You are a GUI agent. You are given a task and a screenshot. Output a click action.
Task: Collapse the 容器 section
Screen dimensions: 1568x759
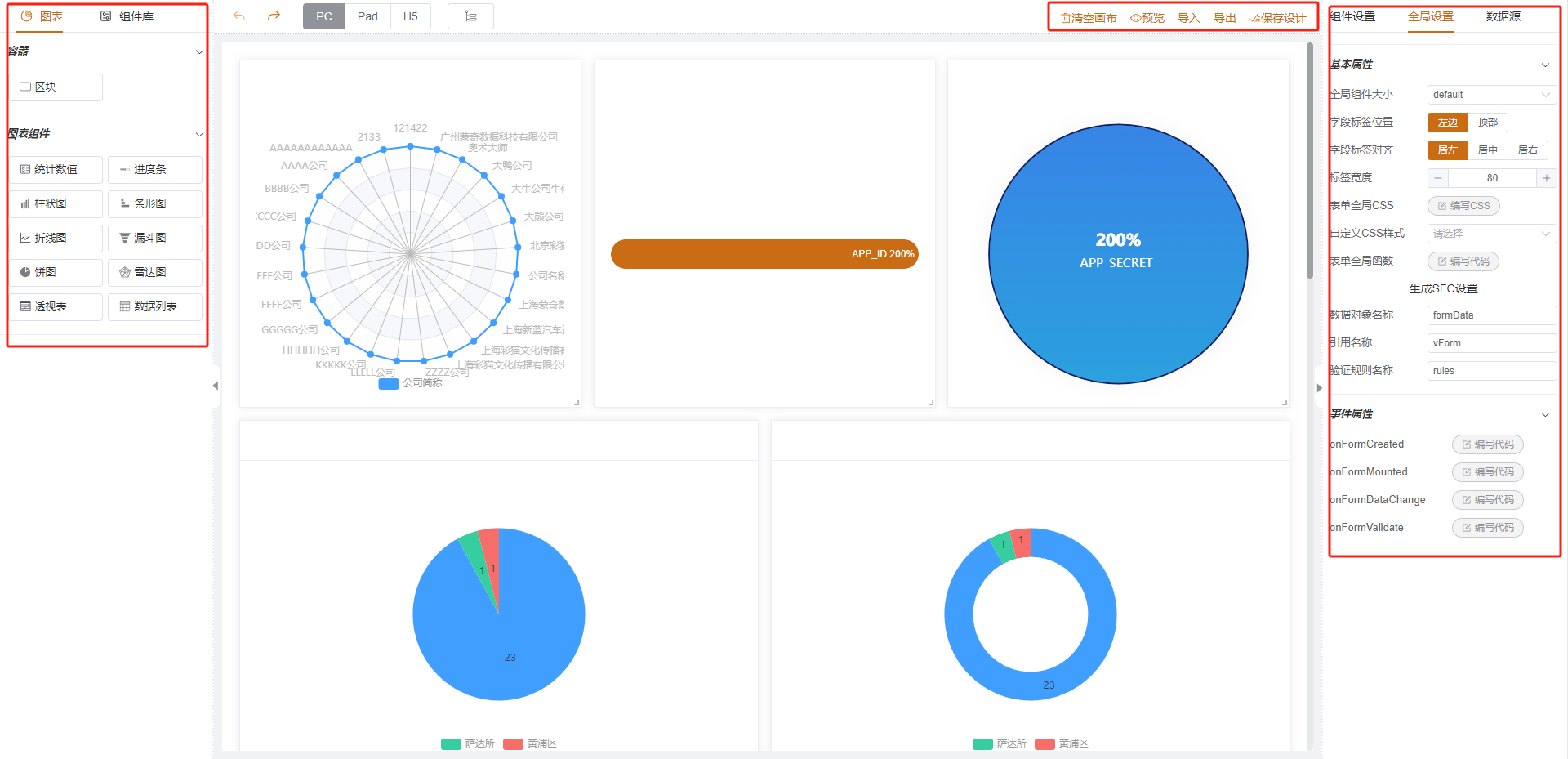tap(199, 52)
